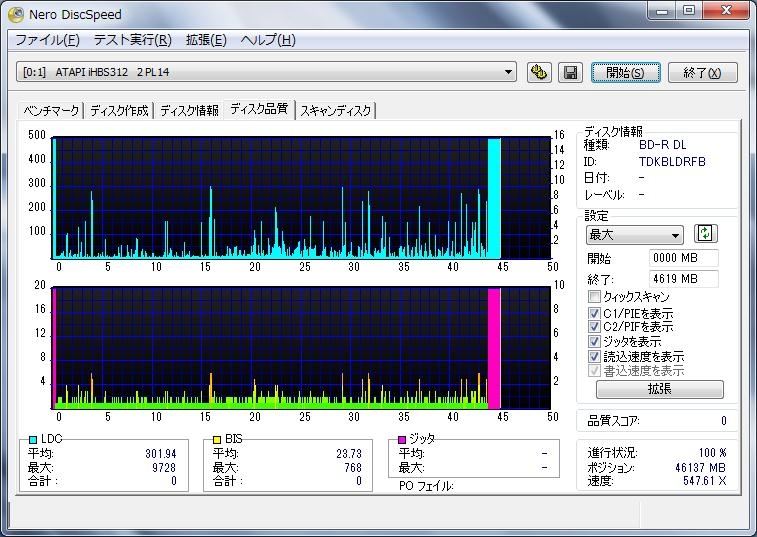
Task: Switch to the ベンチマーク tab
Action: click(51, 111)
